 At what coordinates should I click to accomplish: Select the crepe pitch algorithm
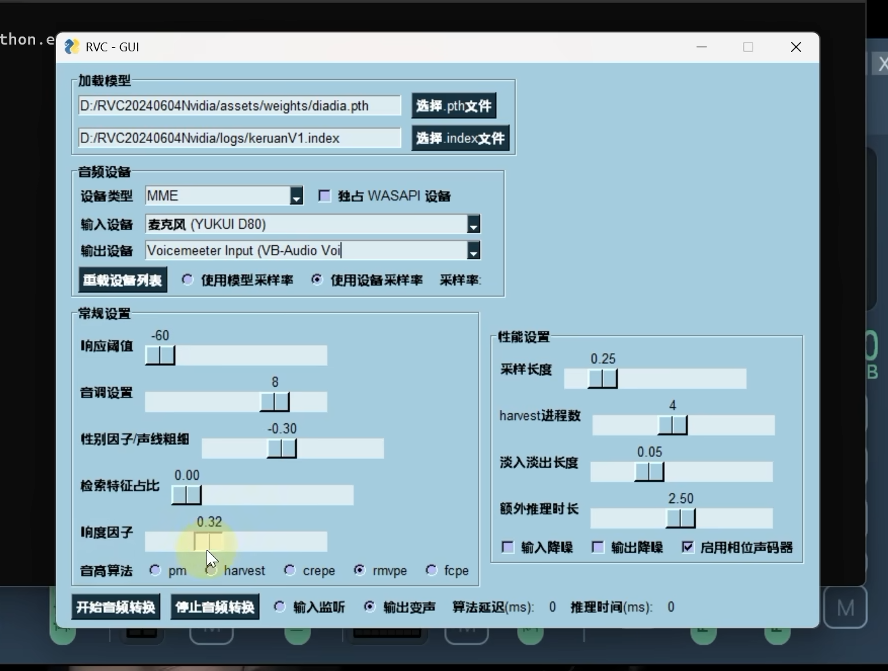click(290, 570)
